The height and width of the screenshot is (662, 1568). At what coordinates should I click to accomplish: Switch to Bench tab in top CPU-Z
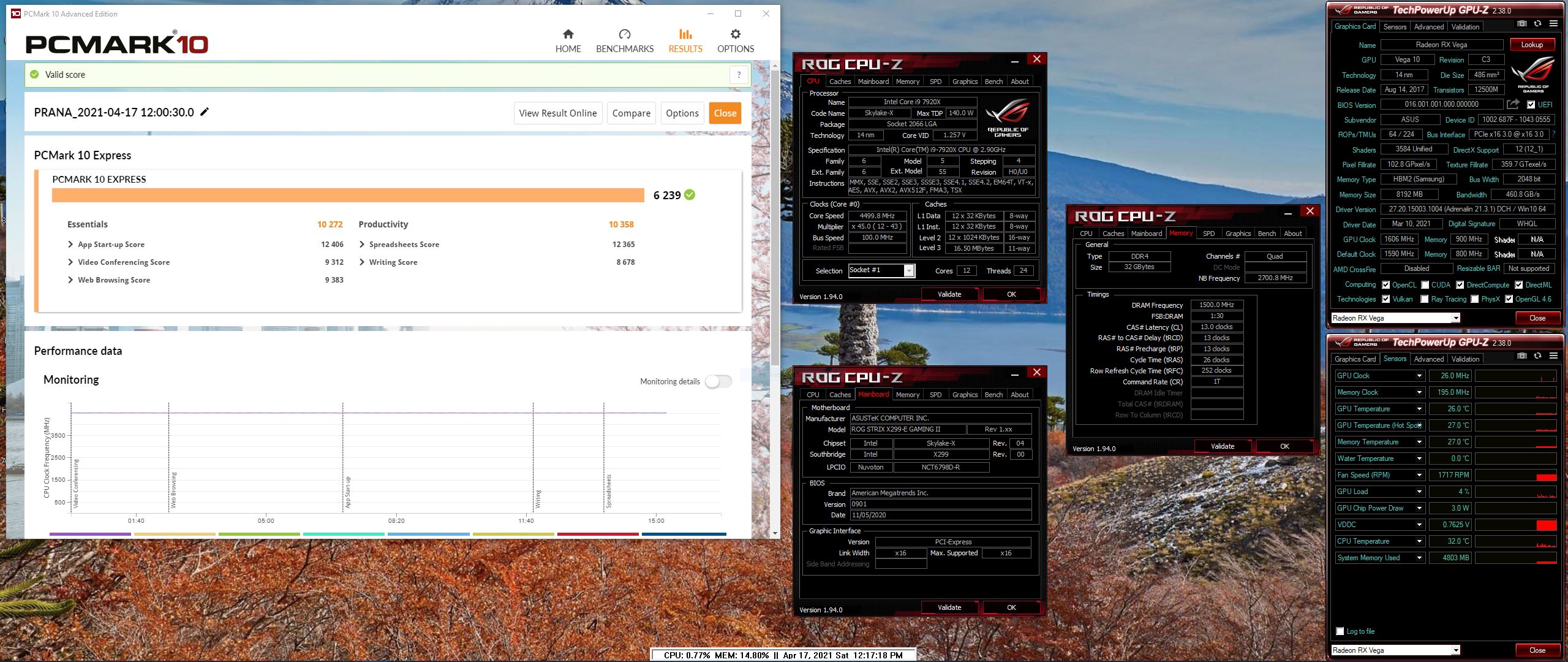(993, 82)
